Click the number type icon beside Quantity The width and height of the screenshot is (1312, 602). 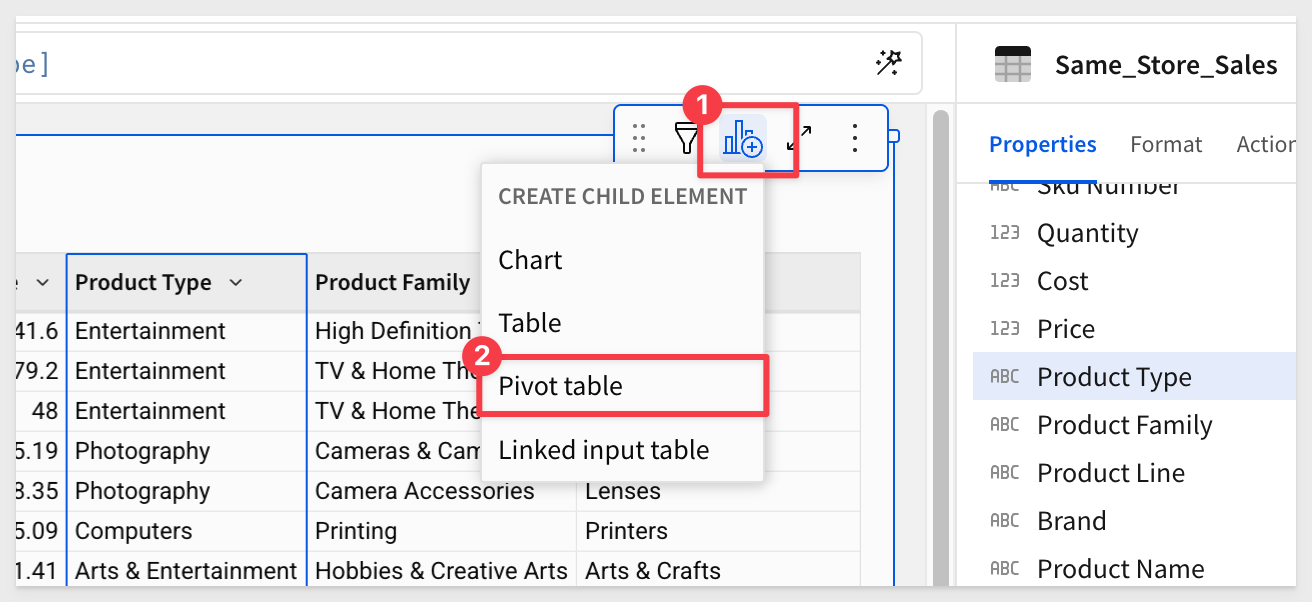(x=1004, y=233)
